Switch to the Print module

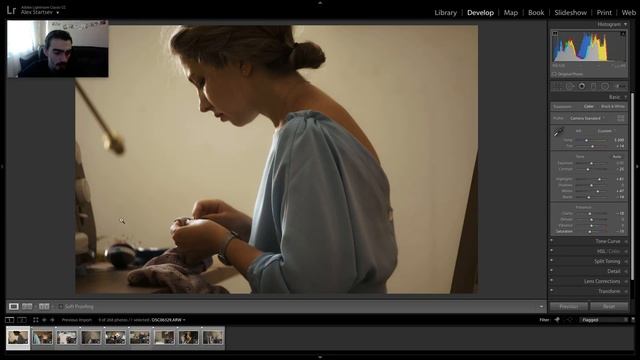(604, 13)
